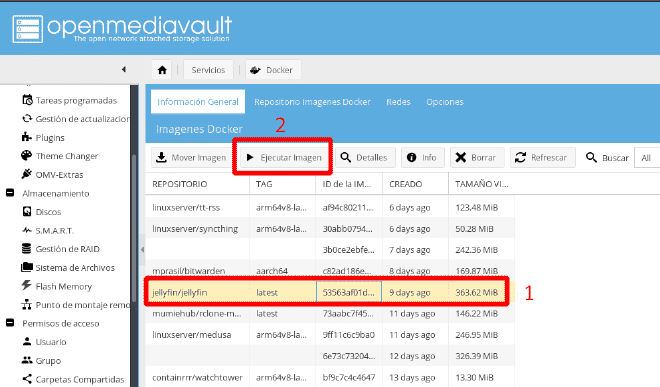Open Tareas programadas in sidebar

76,101
